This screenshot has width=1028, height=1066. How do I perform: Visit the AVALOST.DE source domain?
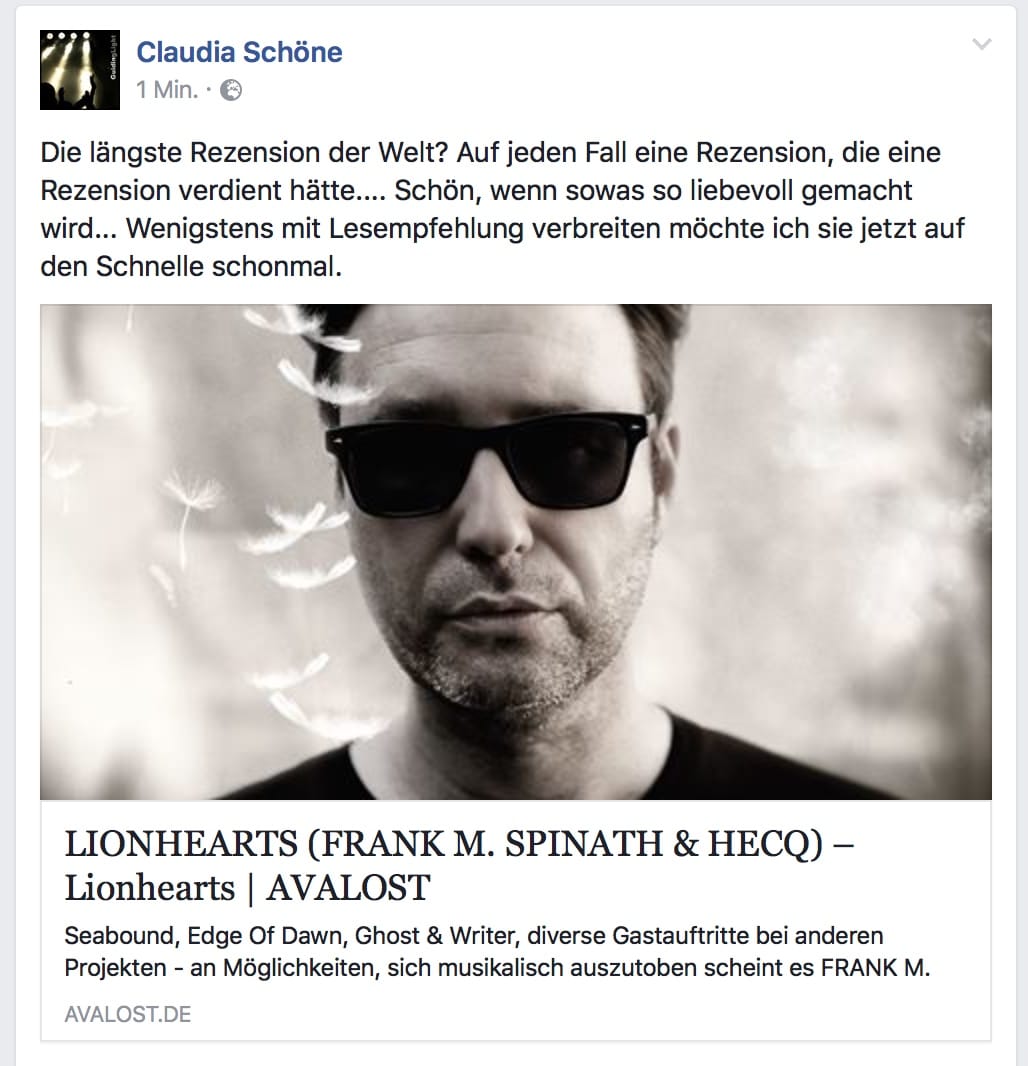128,1014
